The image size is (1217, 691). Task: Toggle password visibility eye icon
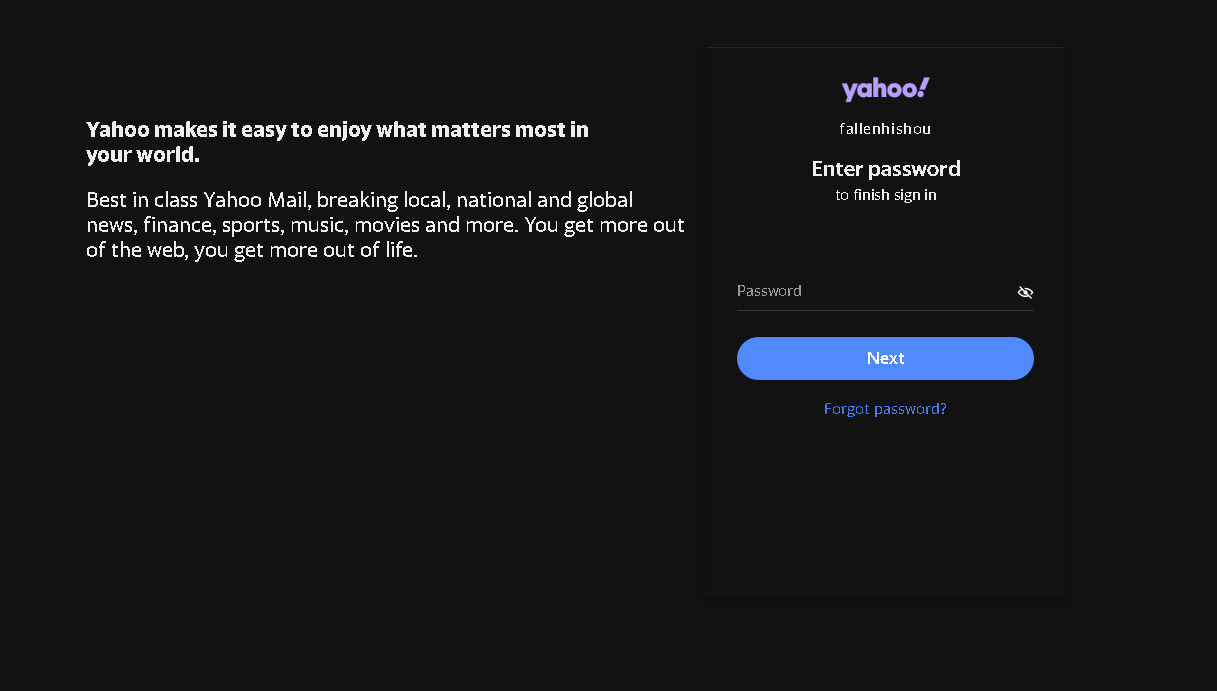[x=1025, y=292]
